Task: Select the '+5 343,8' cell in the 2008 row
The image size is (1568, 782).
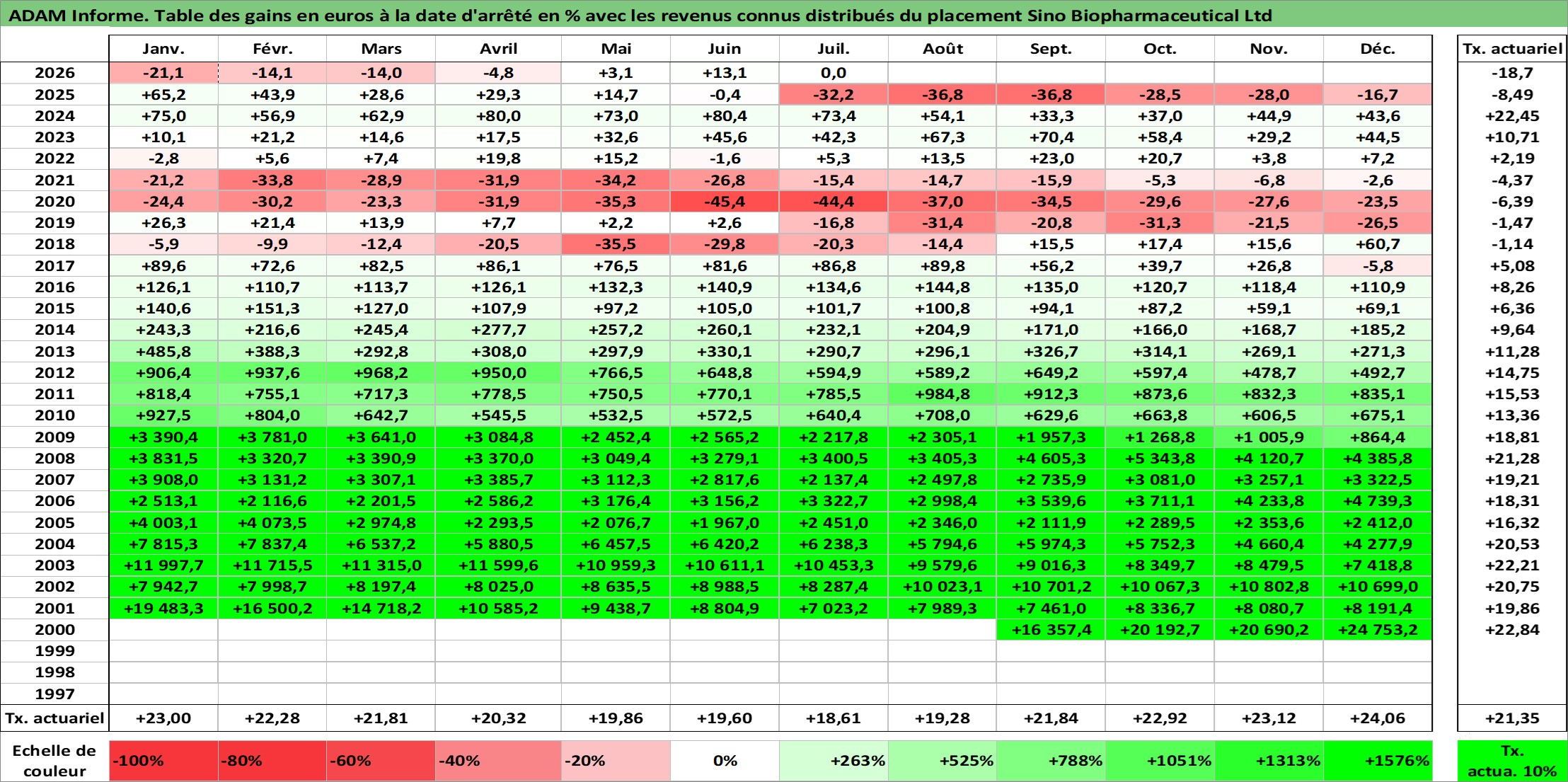Action: click(1160, 459)
